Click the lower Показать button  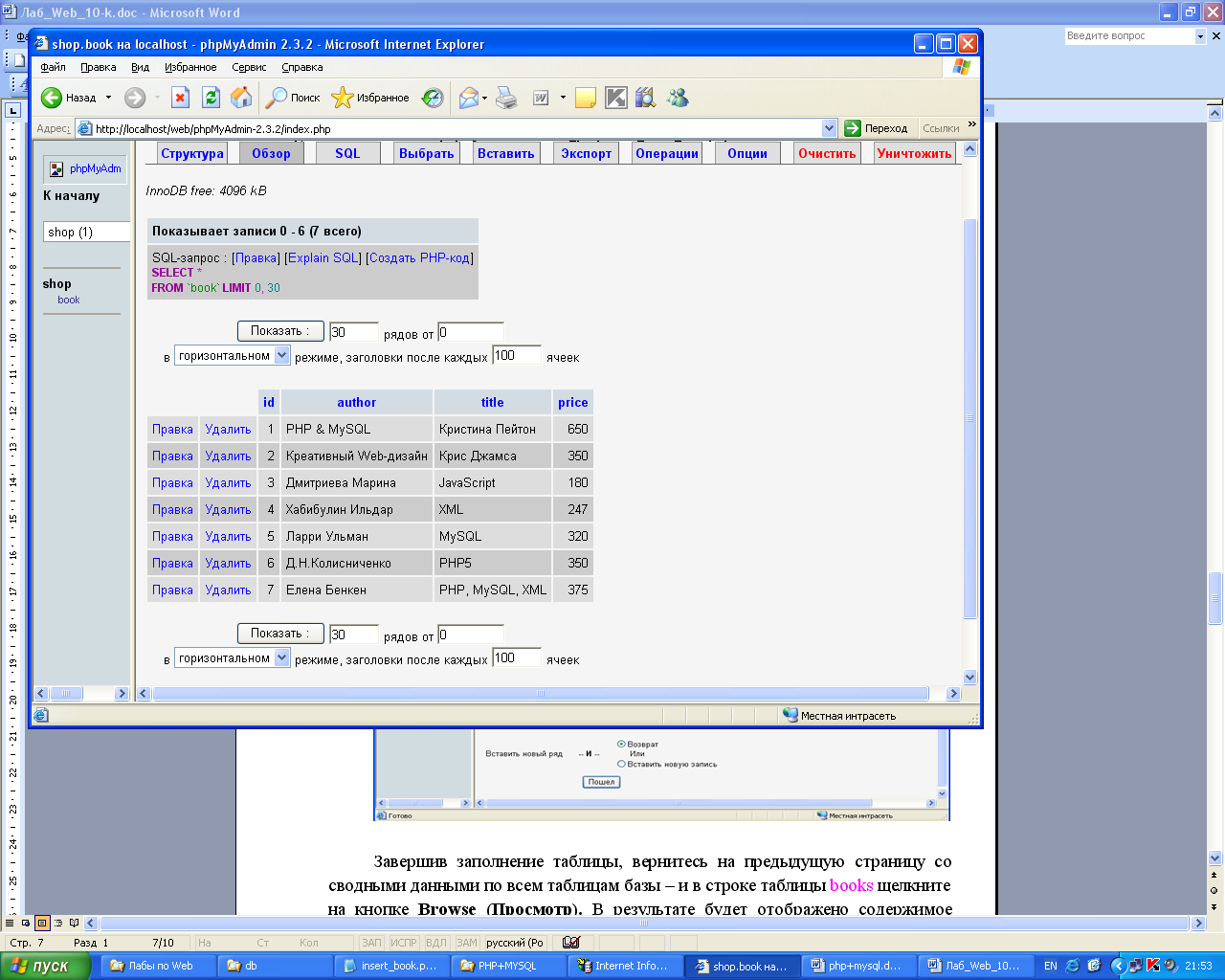click(x=280, y=634)
